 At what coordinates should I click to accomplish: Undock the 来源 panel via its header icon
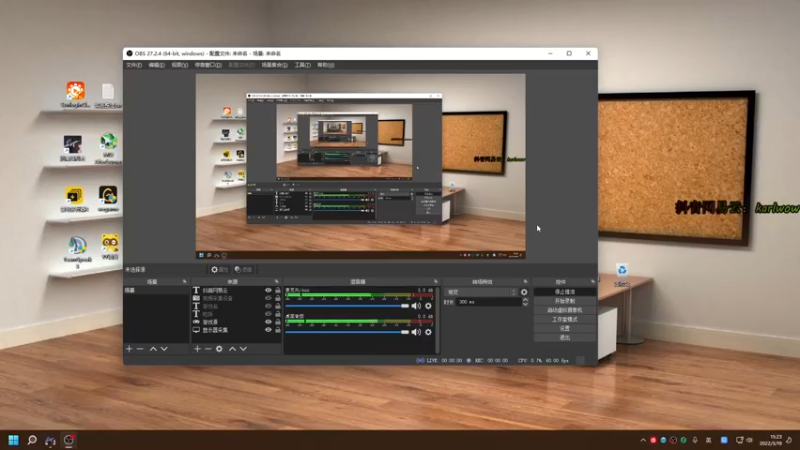point(277,282)
